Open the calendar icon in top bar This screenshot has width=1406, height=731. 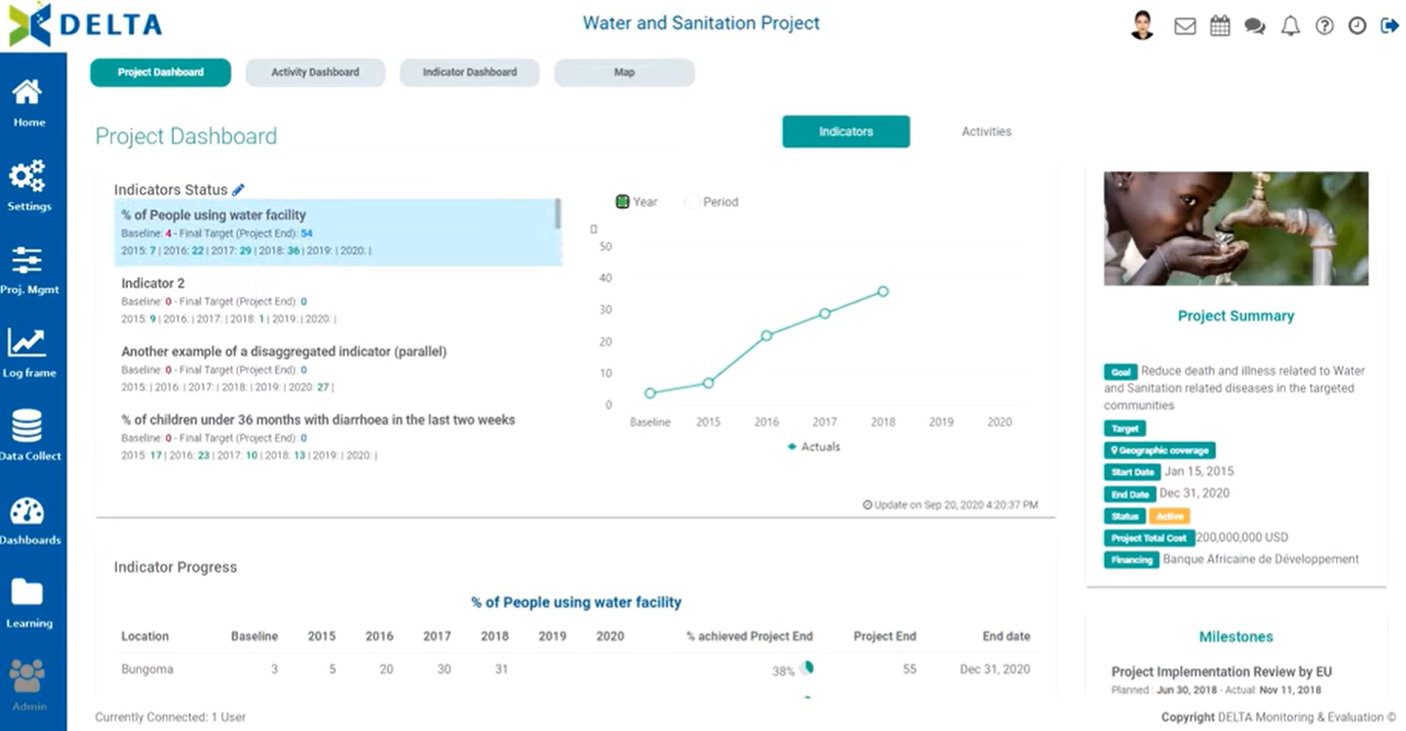tap(1220, 26)
